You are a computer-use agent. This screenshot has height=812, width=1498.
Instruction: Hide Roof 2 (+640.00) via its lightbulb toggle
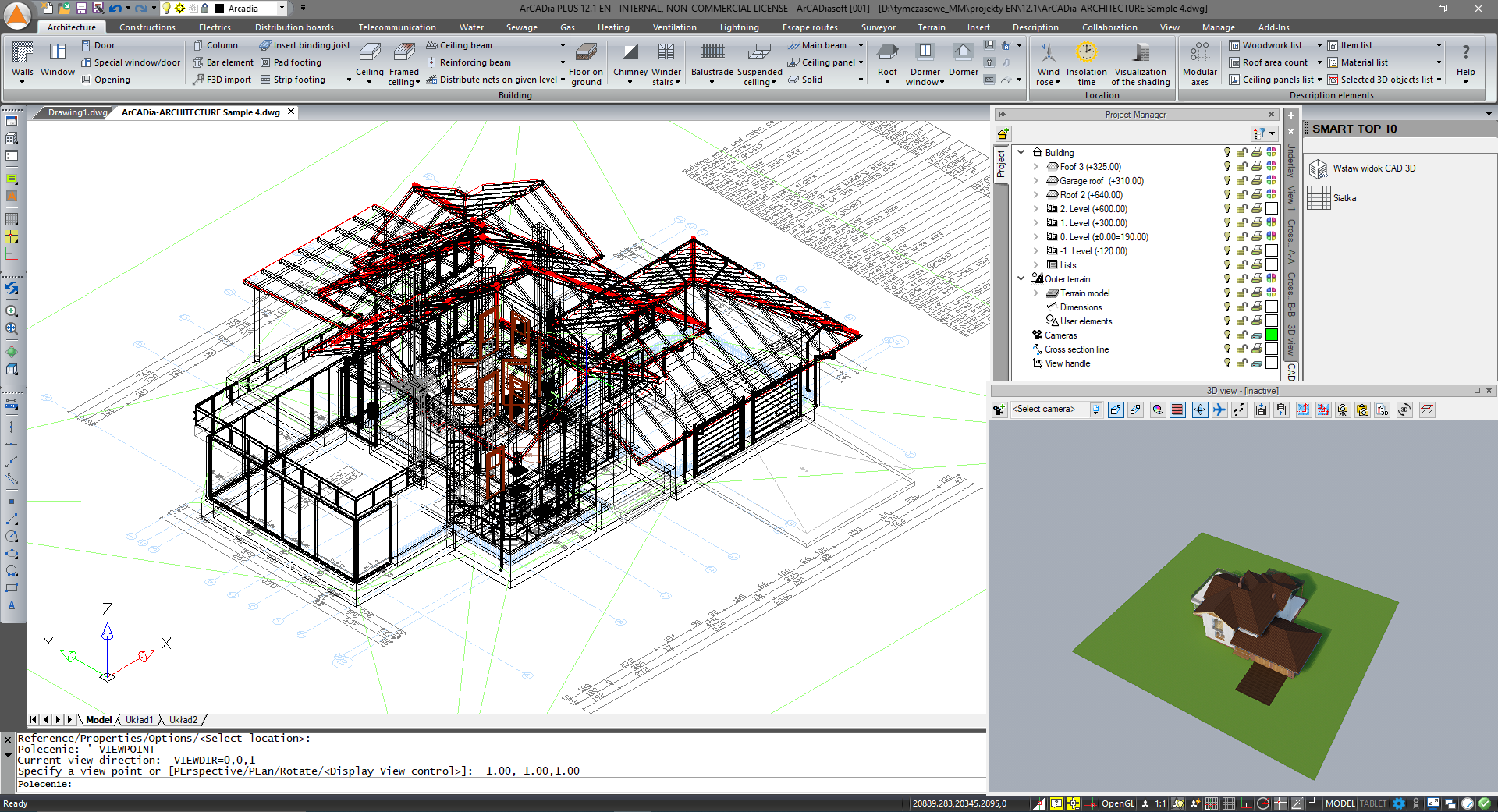[1226, 194]
